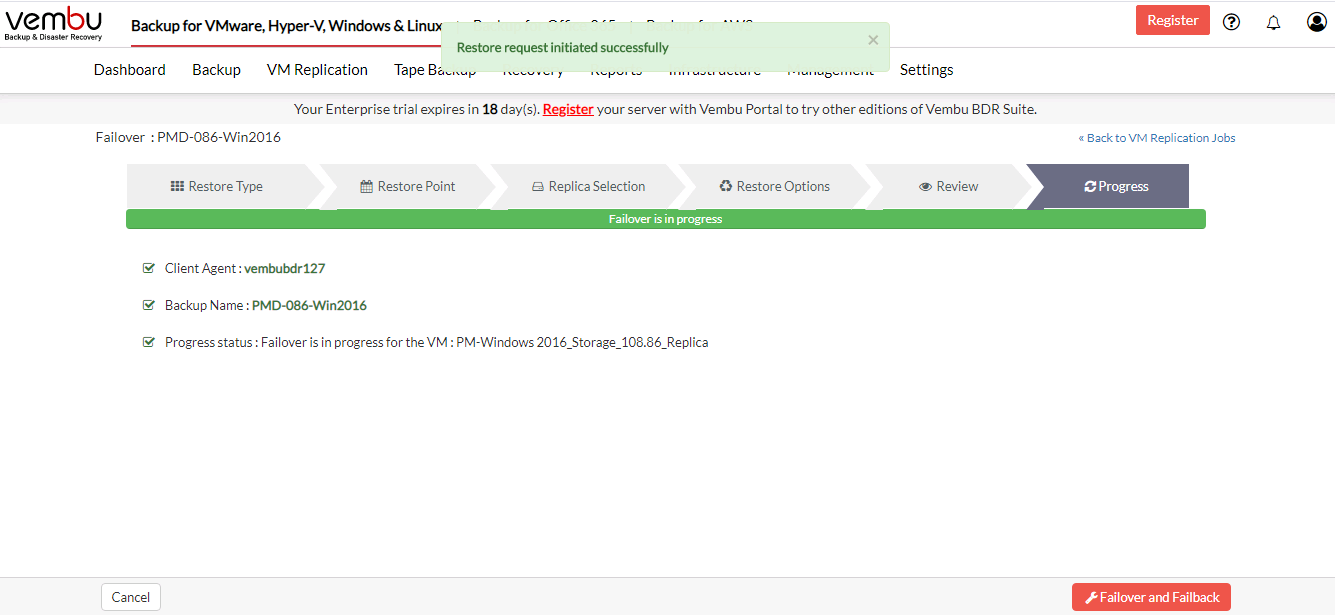Open the VM Replication menu
The image size is (1335, 615).
click(x=317, y=70)
